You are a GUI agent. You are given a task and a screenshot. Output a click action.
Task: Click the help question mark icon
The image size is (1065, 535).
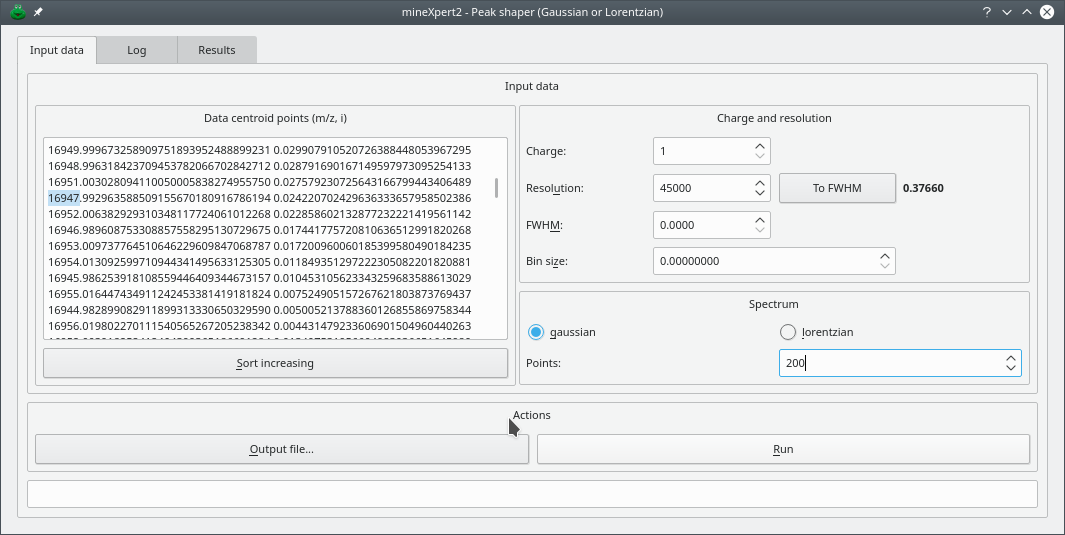click(986, 12)
